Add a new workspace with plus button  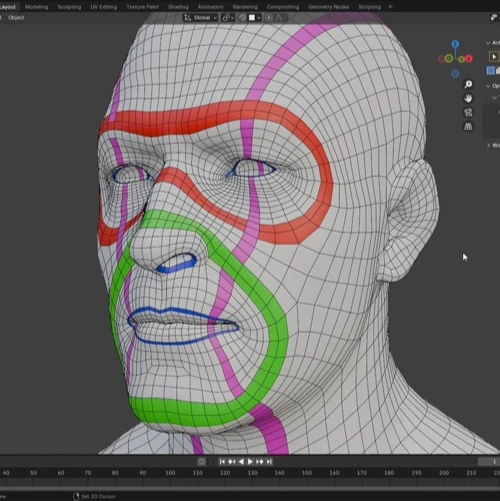pos(390,7)
